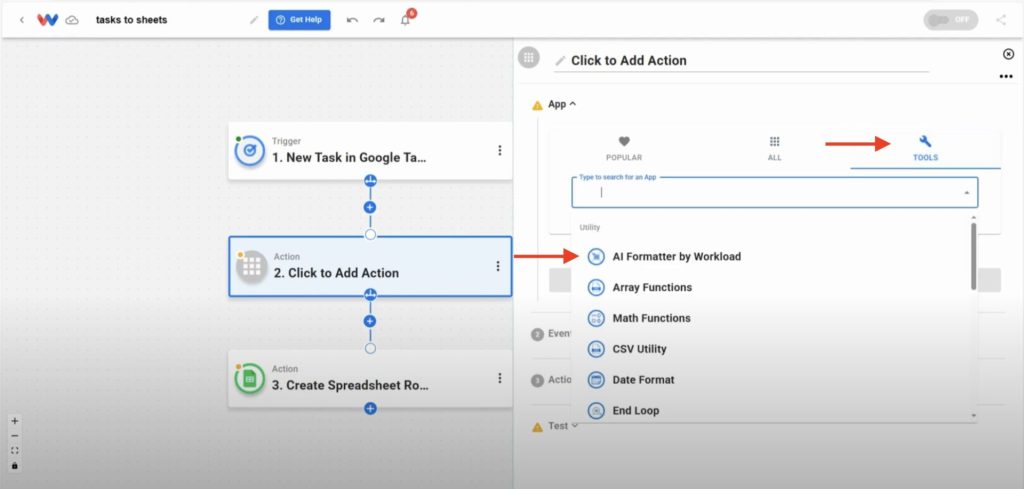The image size is (1024, 489).
Task: Click the Get Help button
Action: click(x=299, y=20)
